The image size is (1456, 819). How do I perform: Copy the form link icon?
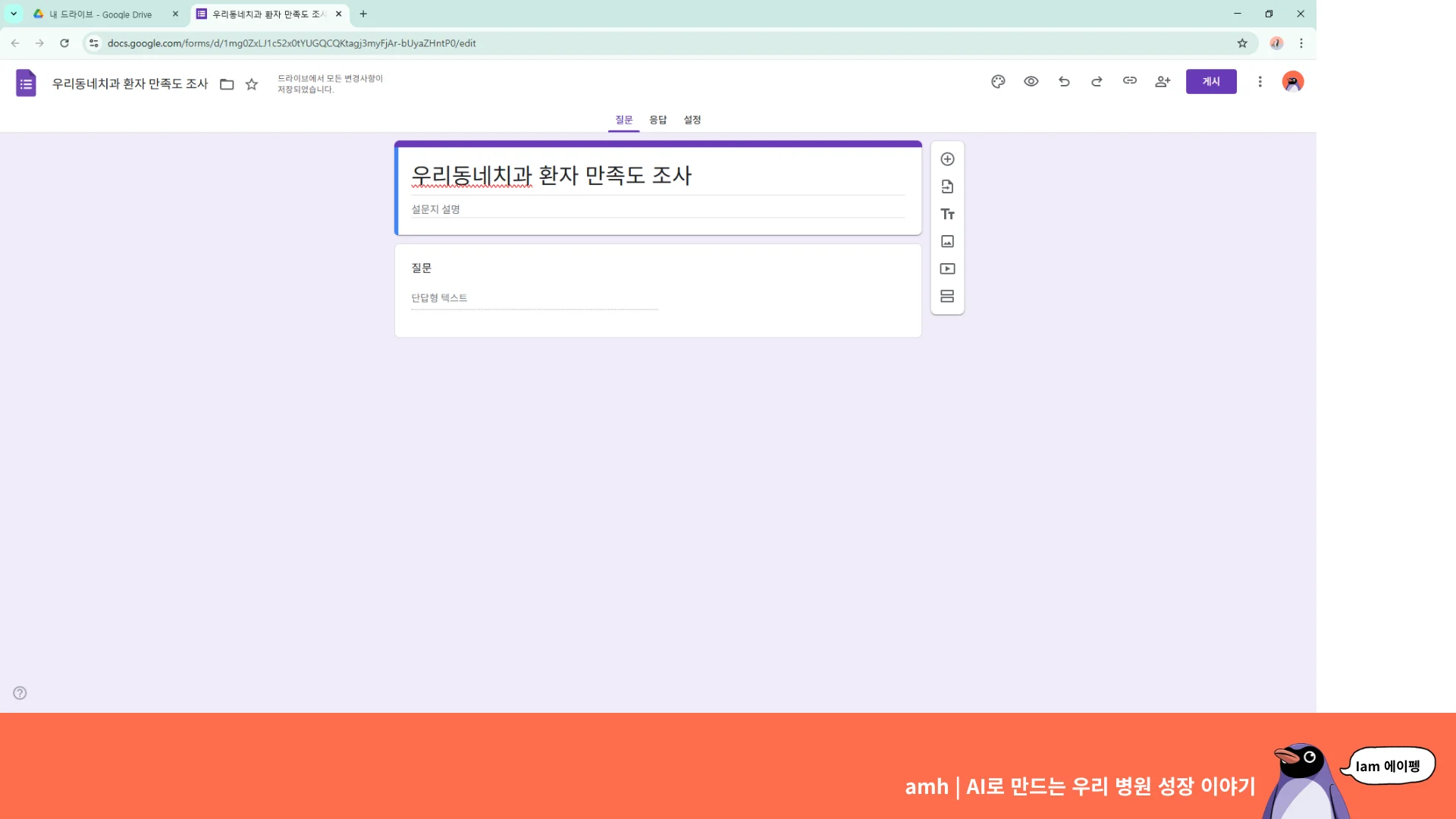click(1130, 81)
